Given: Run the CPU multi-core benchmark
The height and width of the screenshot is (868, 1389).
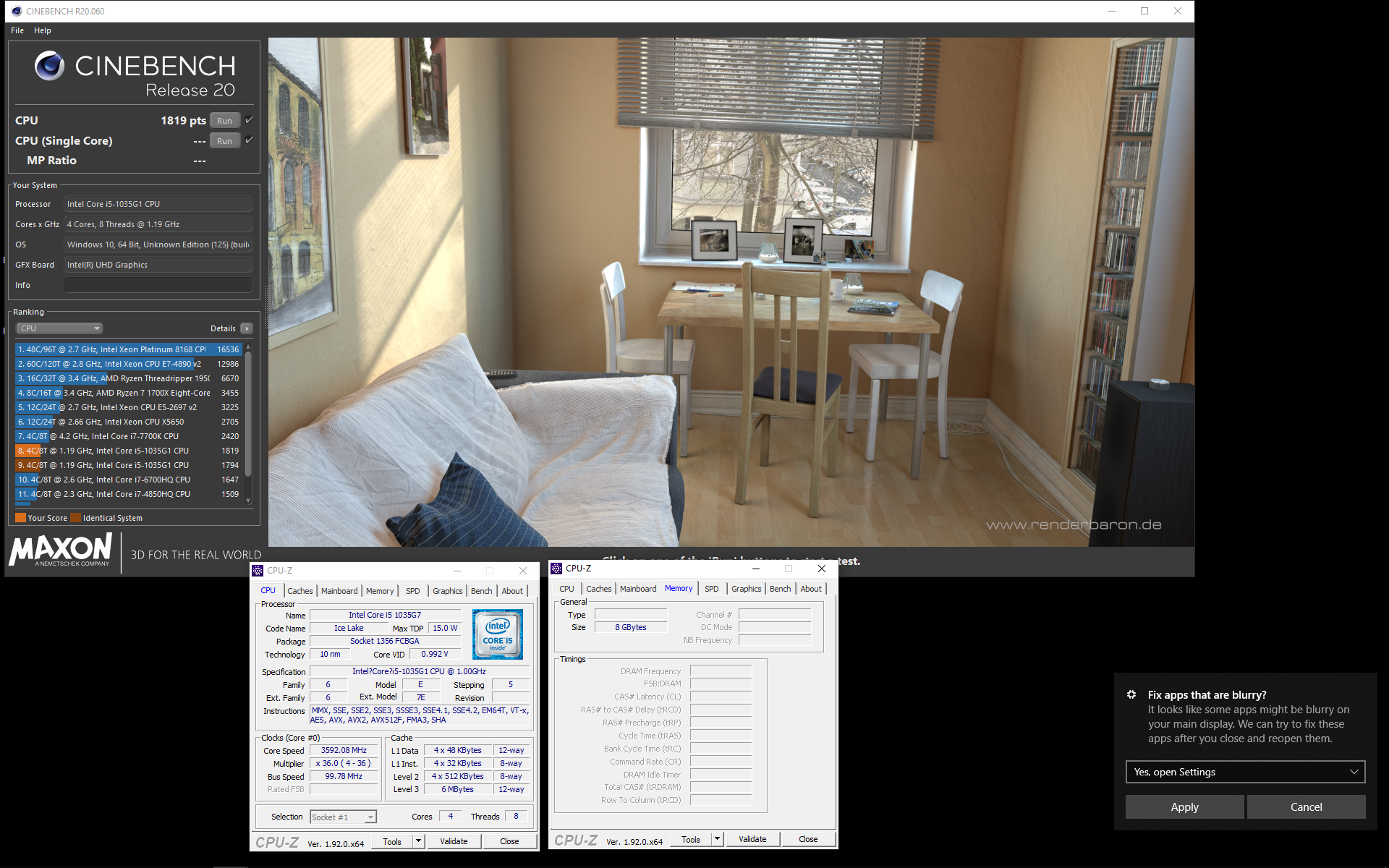Looking at the screenshot, I should click(225, 121).
